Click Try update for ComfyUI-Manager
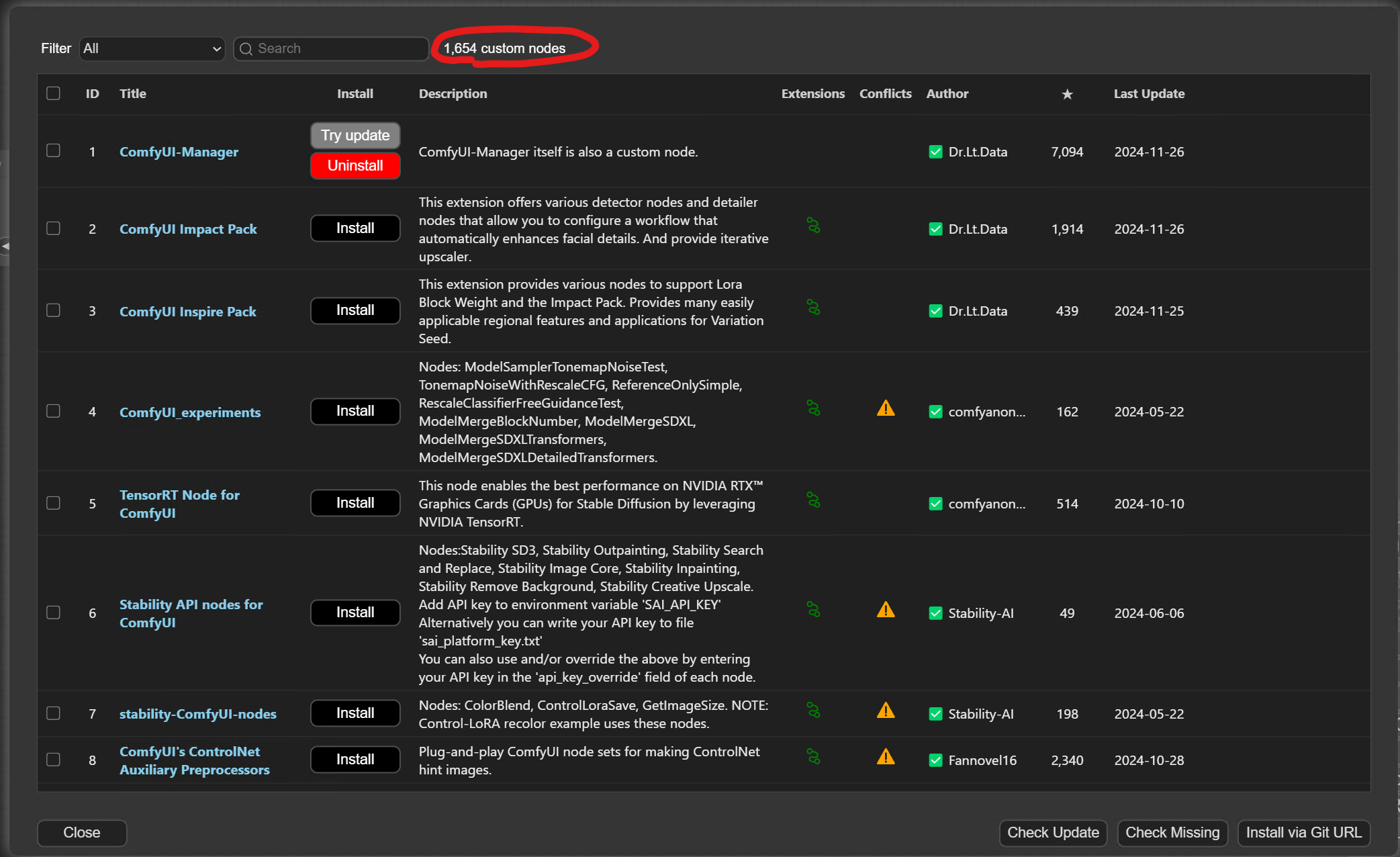Image resolution: width=1400 pixels, height=857 pixels. tap(355, 135)
